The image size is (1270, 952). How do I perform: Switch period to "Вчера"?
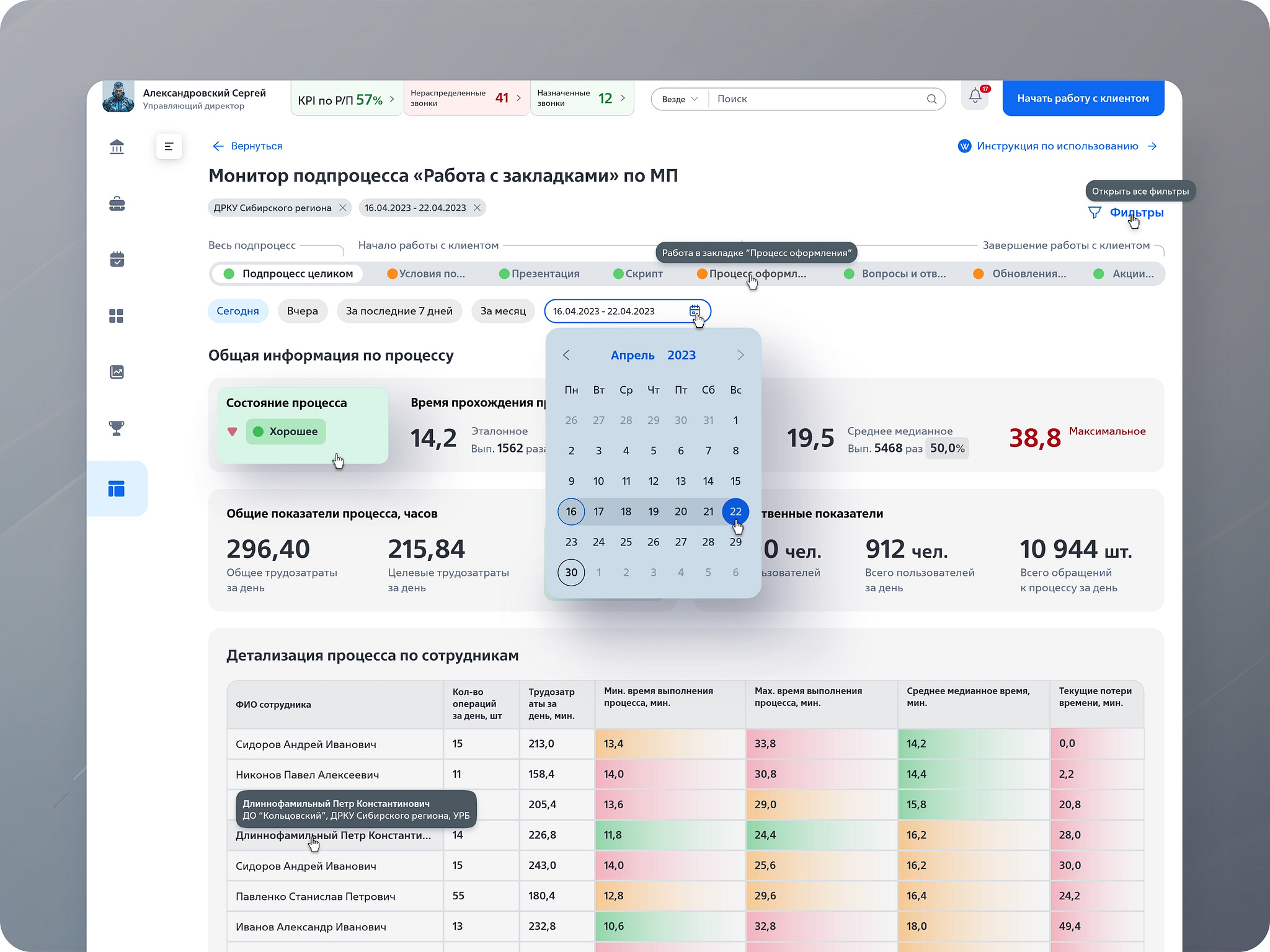303,311
